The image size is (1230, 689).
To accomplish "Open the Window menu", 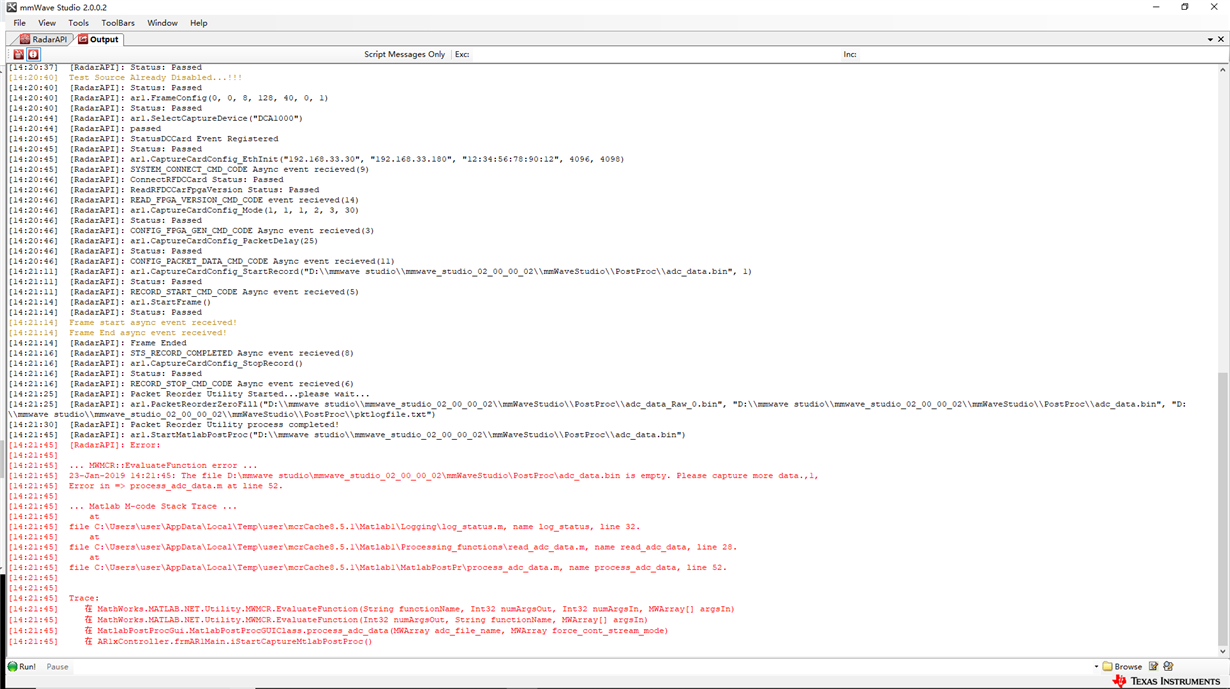I will click(x=162, y=23).
